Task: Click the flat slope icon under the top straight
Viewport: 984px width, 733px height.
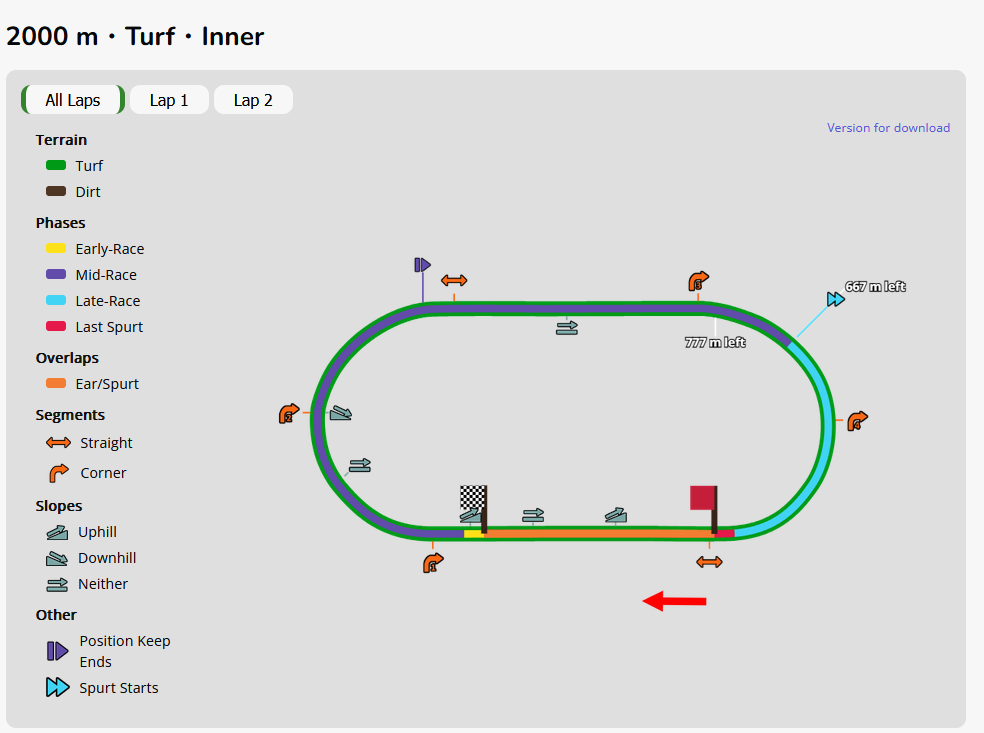Action: click(x=567, y=328)
